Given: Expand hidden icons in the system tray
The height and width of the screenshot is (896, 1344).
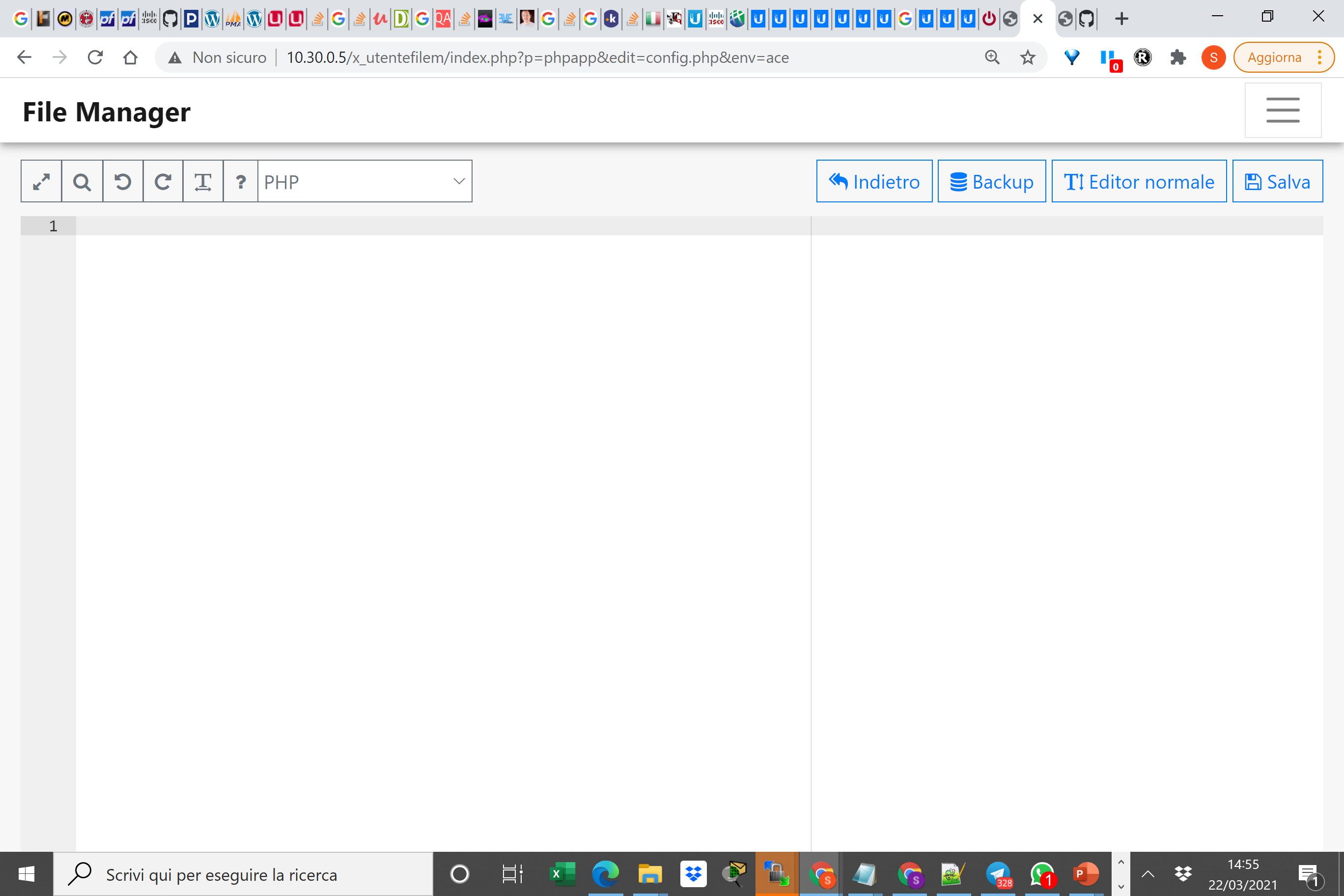Looking at the screenshot, I should [1148, 874].
